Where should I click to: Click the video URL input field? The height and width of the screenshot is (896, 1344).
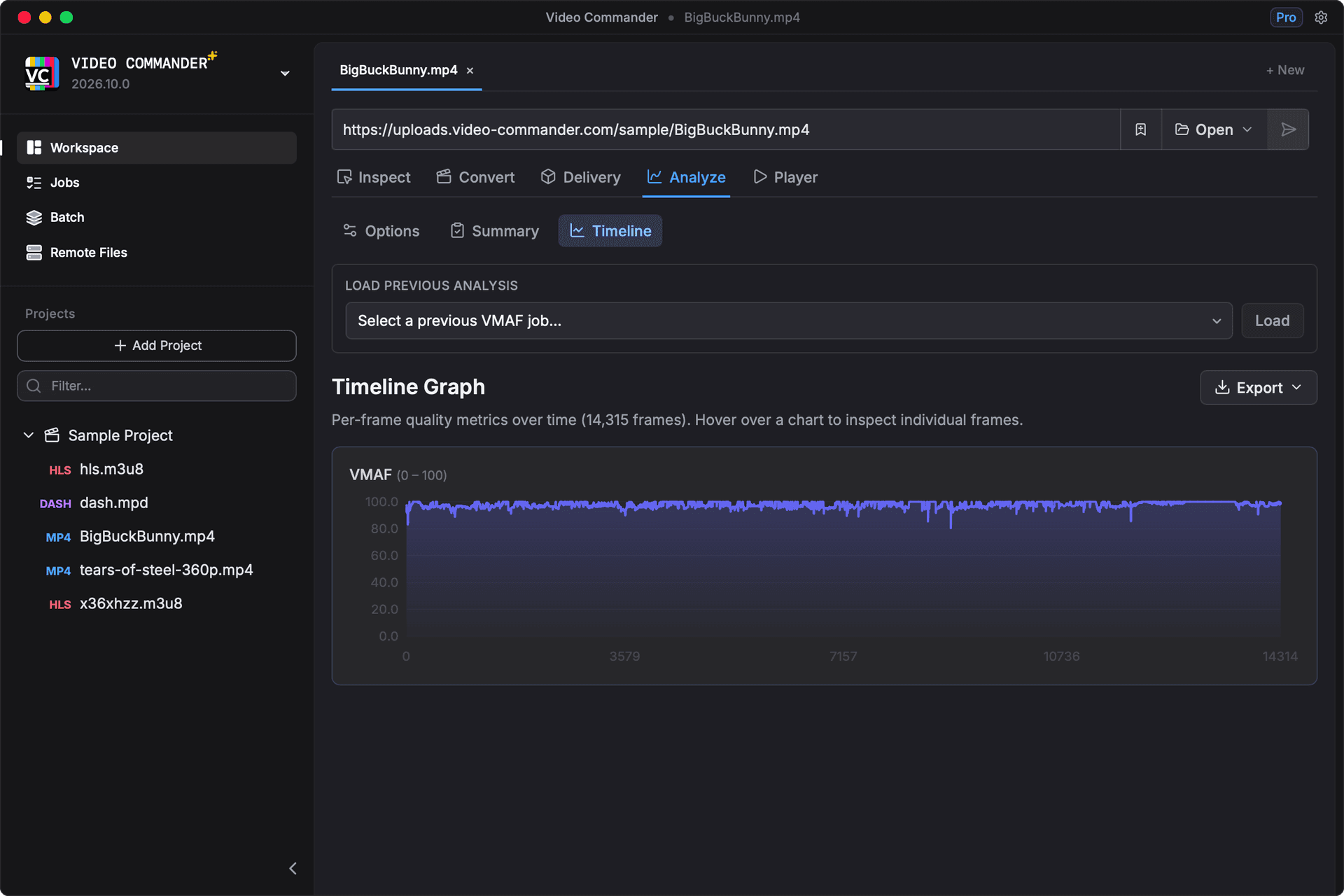click(726, 129)
